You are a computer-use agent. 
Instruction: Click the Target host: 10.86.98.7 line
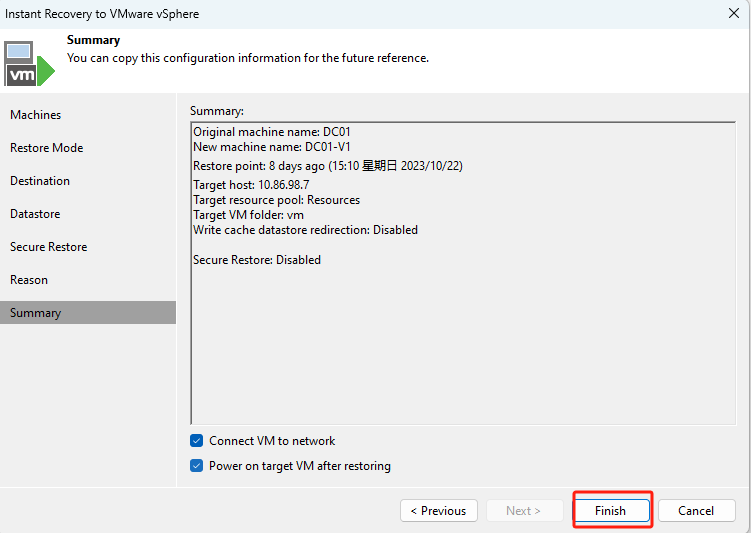tap(251, 185)
